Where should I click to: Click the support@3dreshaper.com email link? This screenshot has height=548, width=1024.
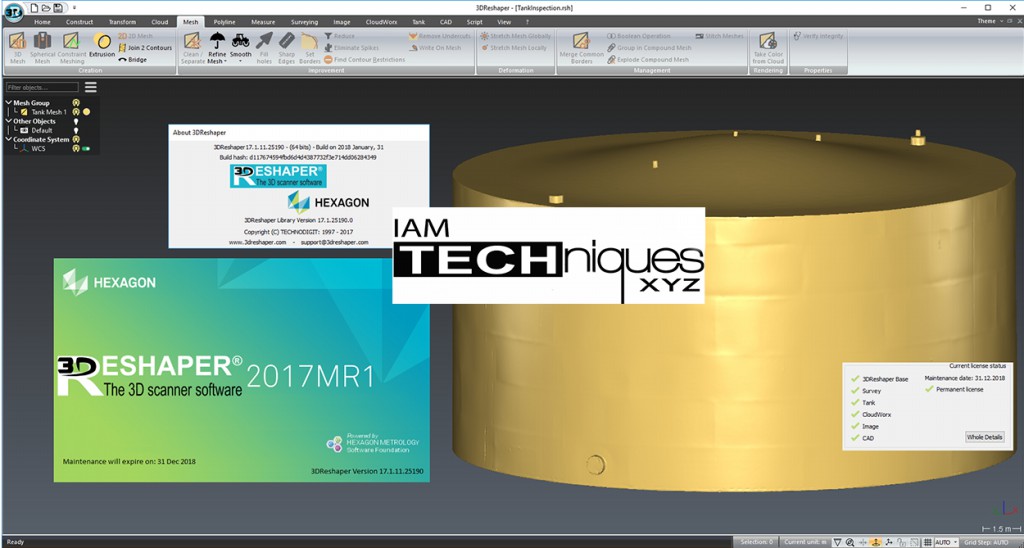click(334, 242)
